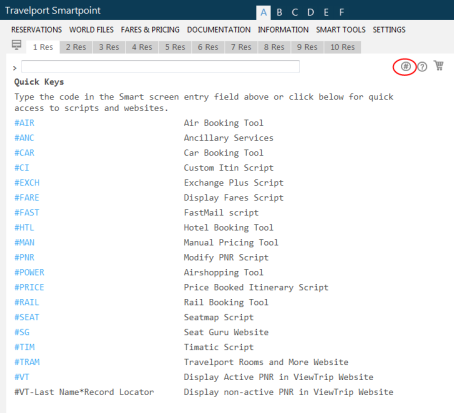The height and width of the screenshot is (413, 454).
Task: Click the 'Rail Booking Tool' description text
Action: pos(226,302)
